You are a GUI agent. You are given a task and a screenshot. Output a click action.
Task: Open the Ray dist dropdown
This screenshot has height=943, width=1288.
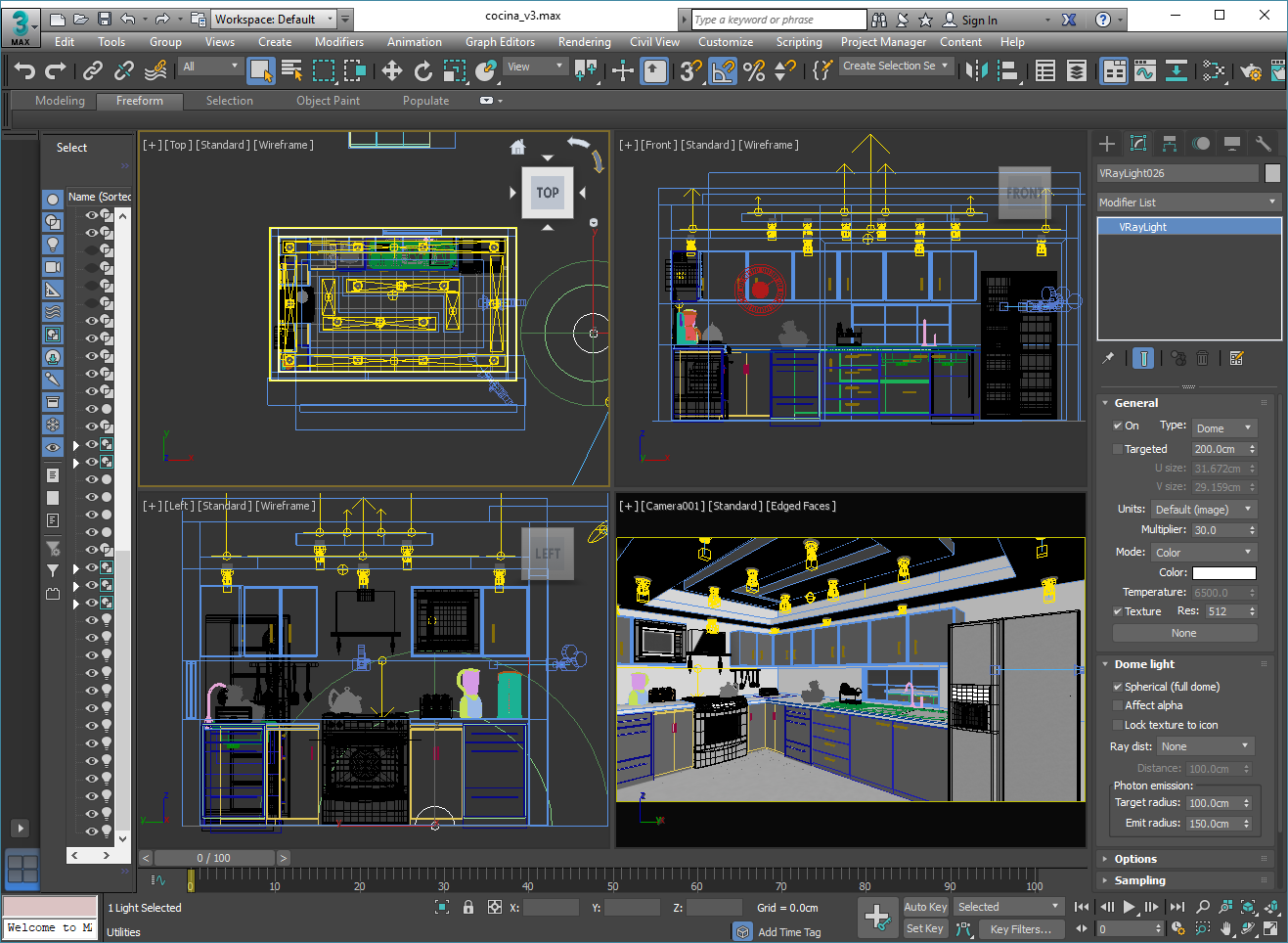tap(1205, 746)
